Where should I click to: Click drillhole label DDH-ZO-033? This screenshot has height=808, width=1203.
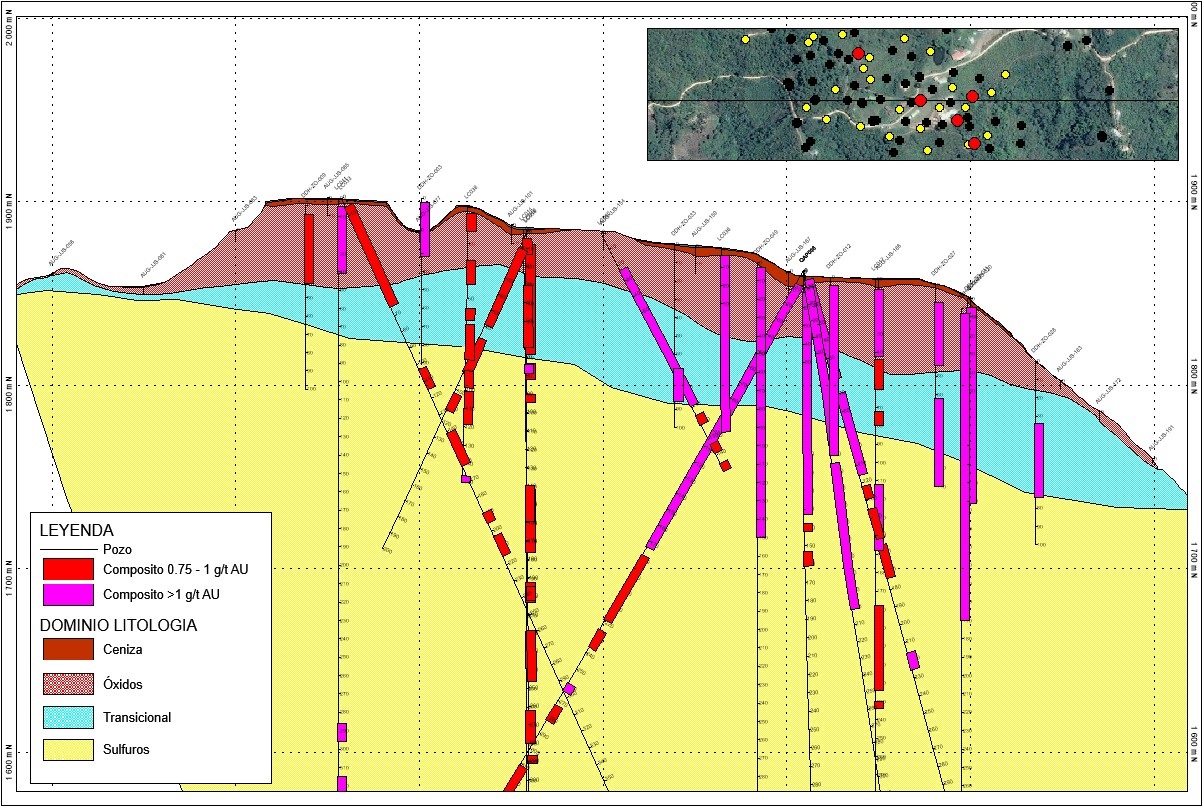tap(683, 224)
